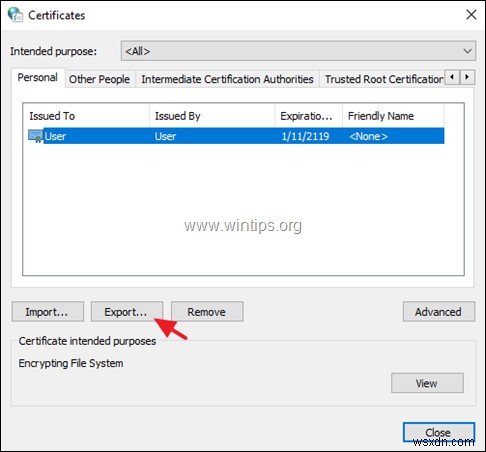Click the Close button at bottom
The width and height of the screenshot is (486, 452).
coord(439,432)
